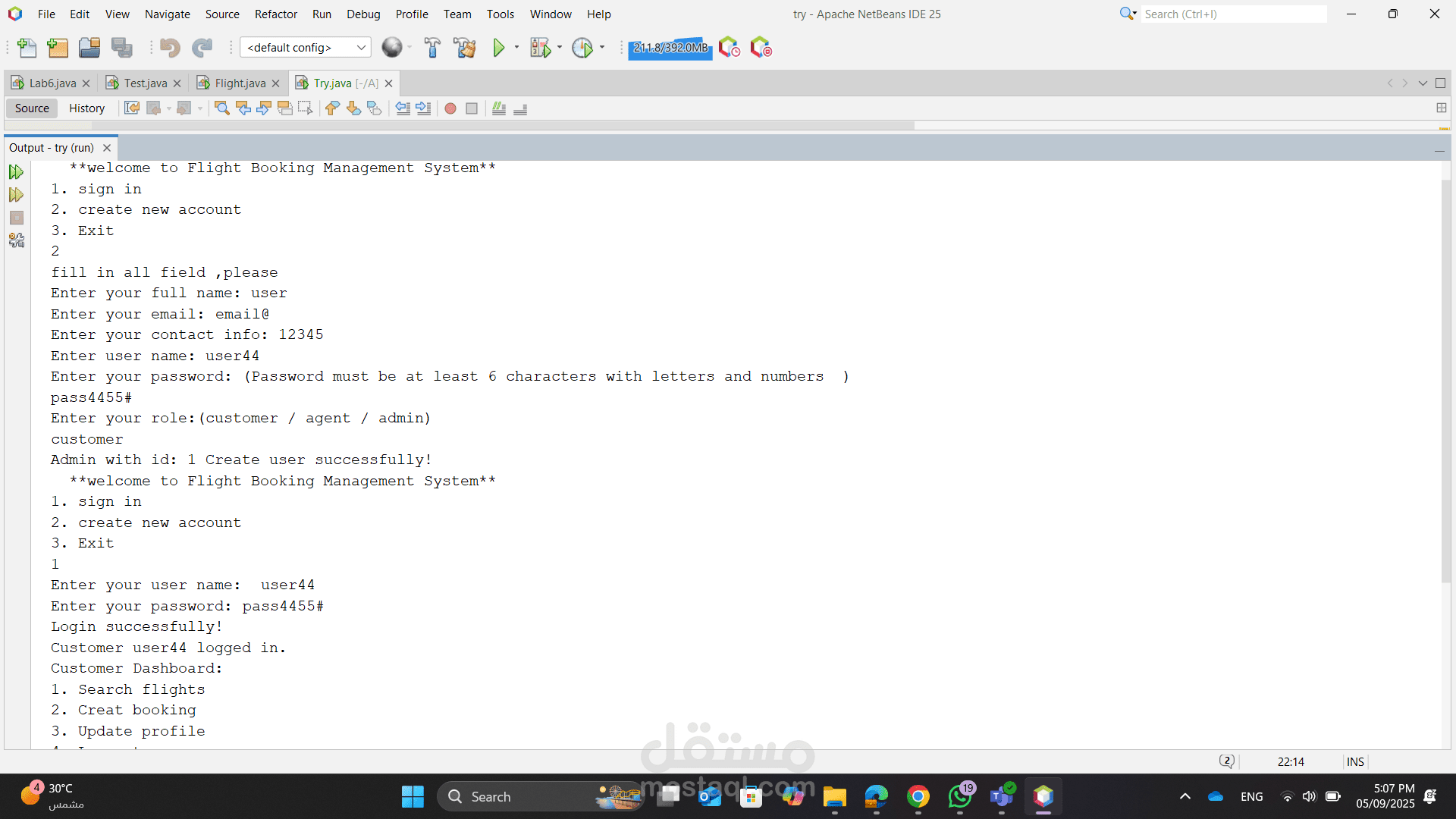
Task: Click the New File icon
Action: (x=27, y=48)
